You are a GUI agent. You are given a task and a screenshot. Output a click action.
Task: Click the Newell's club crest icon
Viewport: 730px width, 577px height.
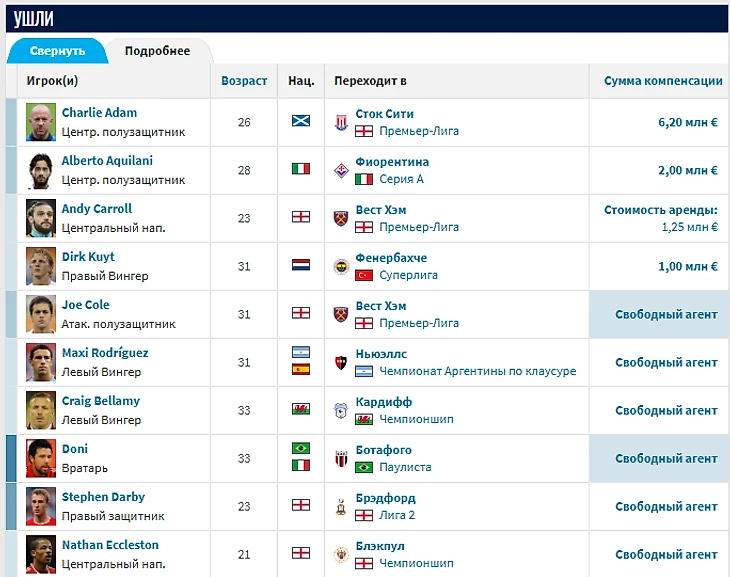(x=341, y=362)
